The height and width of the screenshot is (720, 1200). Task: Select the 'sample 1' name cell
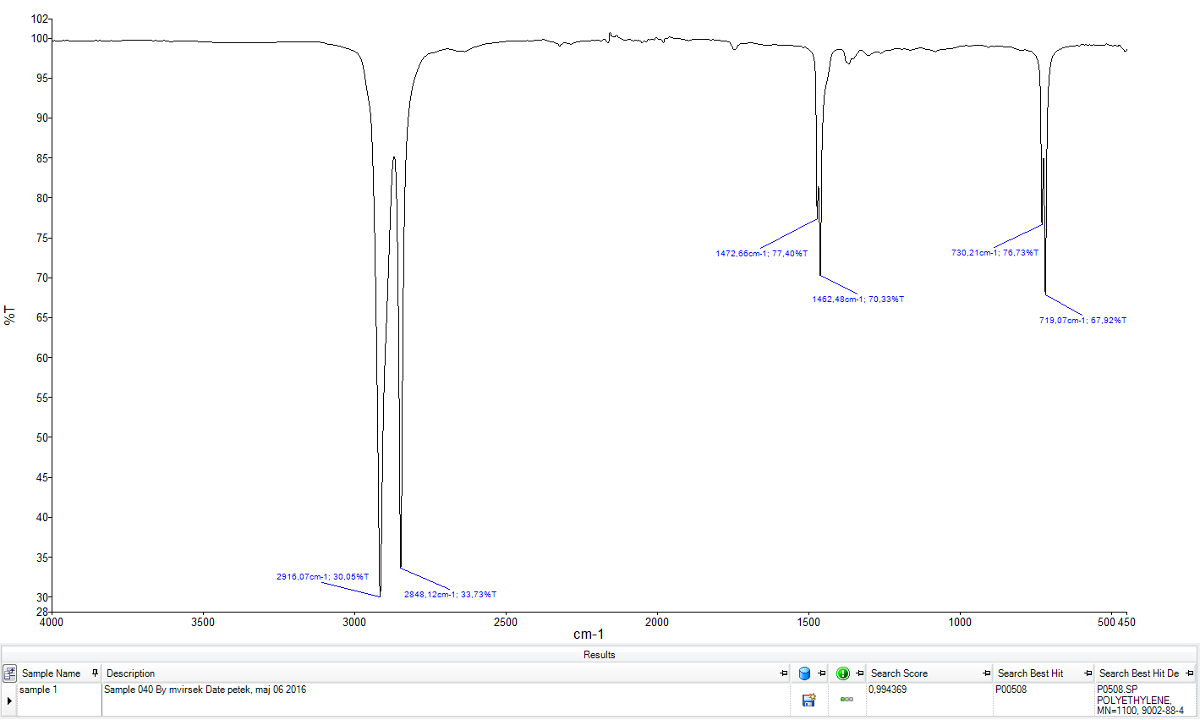pos(60,699)
